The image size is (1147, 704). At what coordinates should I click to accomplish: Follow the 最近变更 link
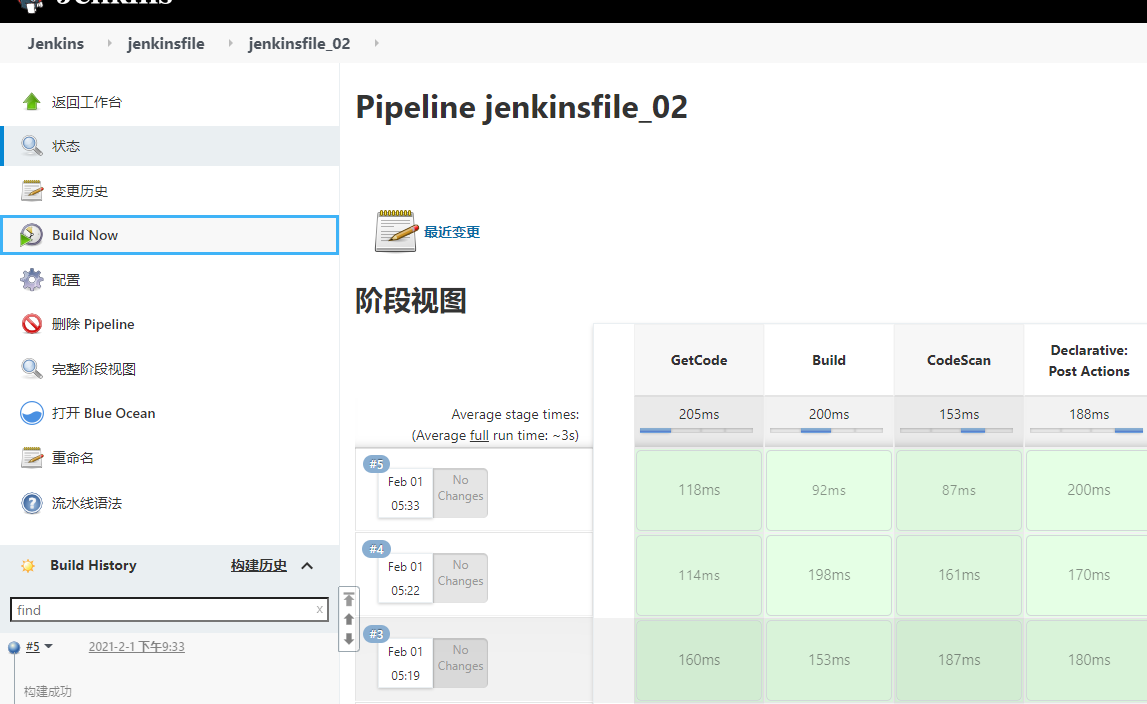click(x=452, y=232)
